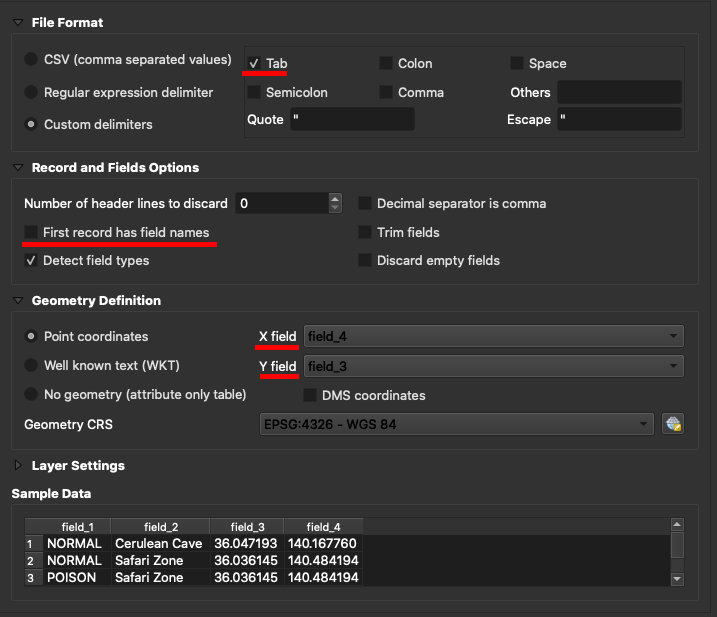The image size is (717, 617).
Task: Check First record has field names
Action: pos(32,232)
